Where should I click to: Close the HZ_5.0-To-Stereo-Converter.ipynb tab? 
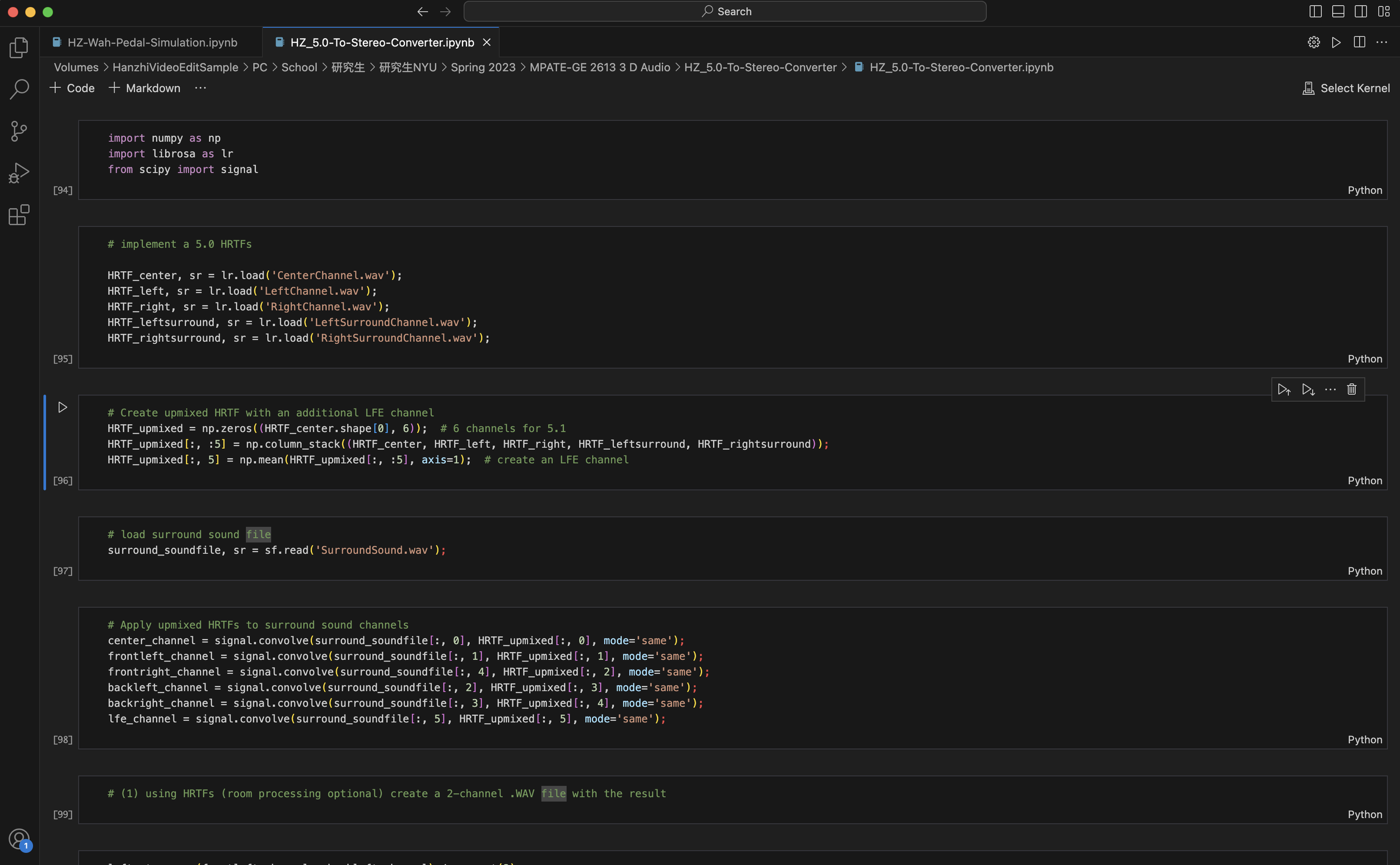(487, 43)
